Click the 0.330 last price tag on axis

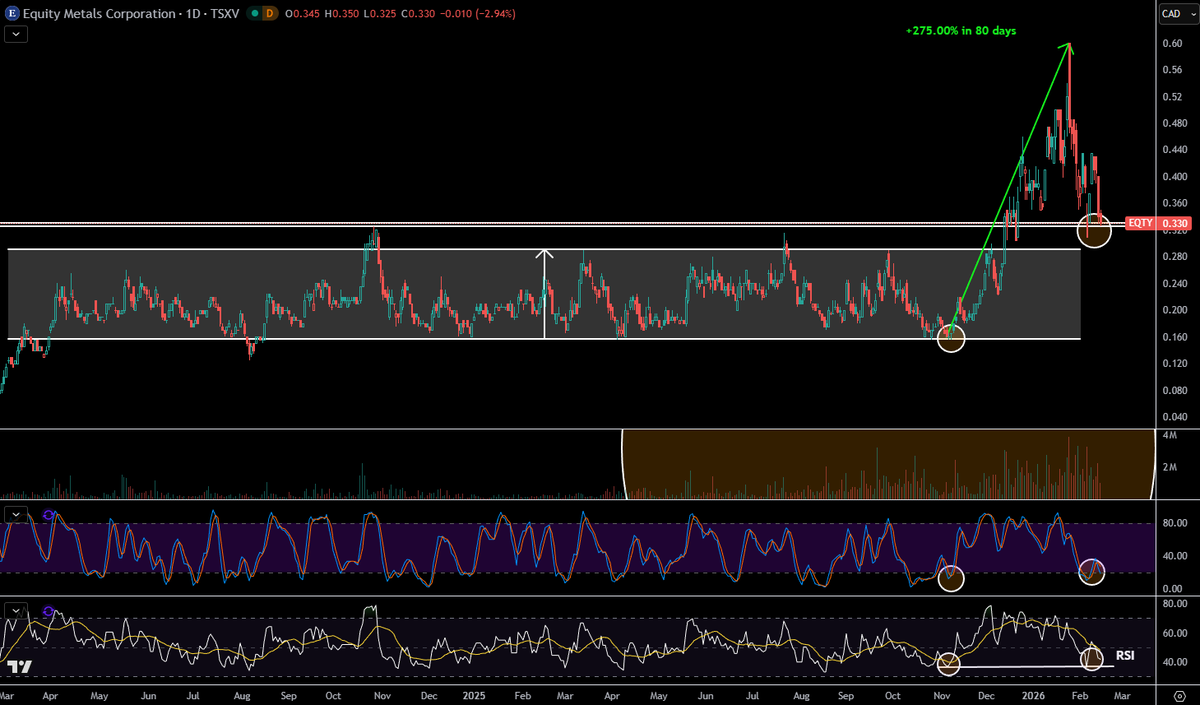pos(1174,223)
